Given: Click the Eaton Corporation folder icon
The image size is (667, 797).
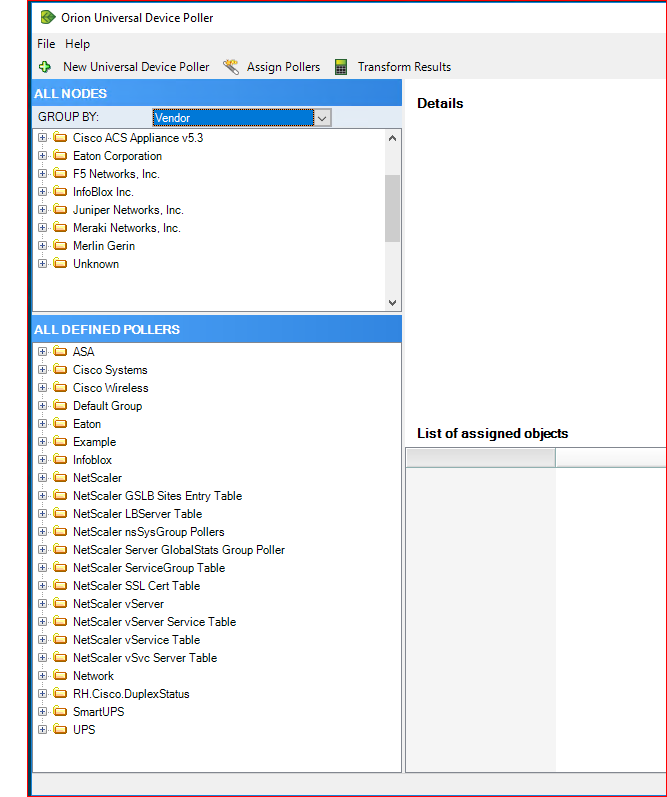Looking at the screenshot, I should point(60,155).
